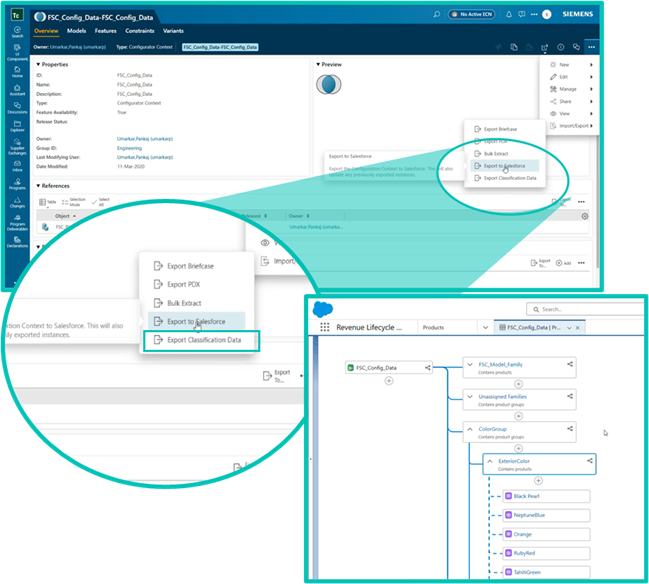Toggle Selection Mode in References toolbar

[76, 201]
